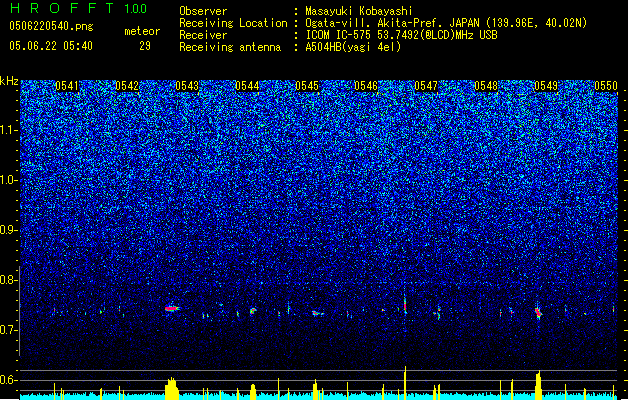Click the 0547 time marker
The image size is (629, 400).
(426, 86)
